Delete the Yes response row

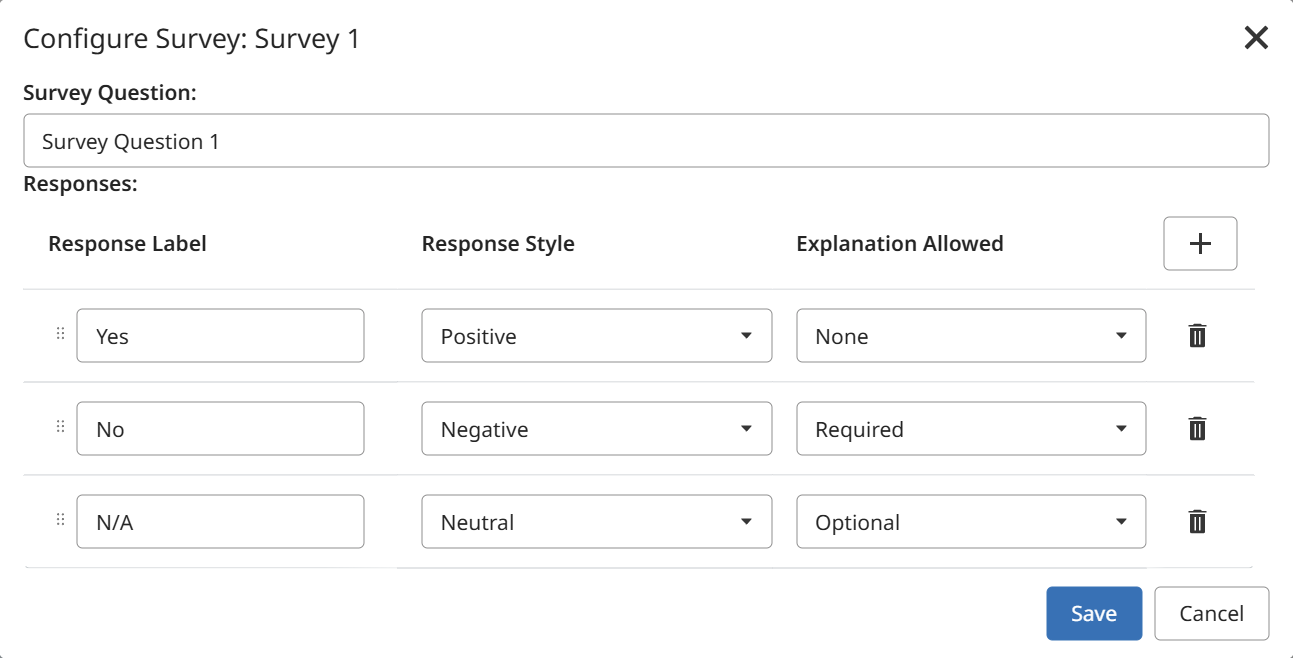coord(1197,336)
